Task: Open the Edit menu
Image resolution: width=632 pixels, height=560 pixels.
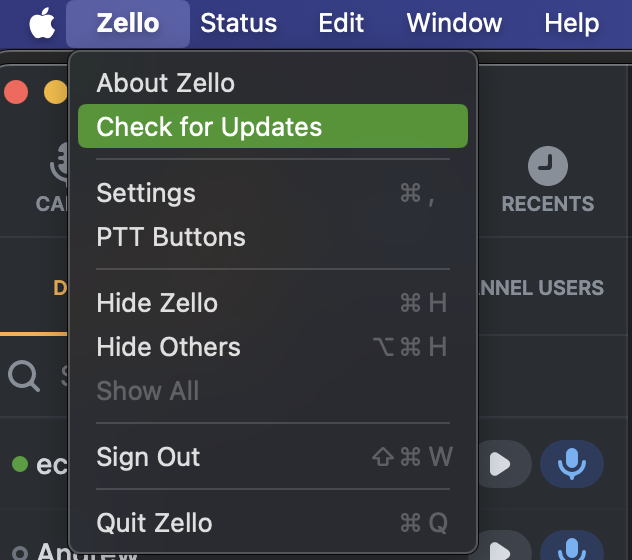Action: [341, 23]
